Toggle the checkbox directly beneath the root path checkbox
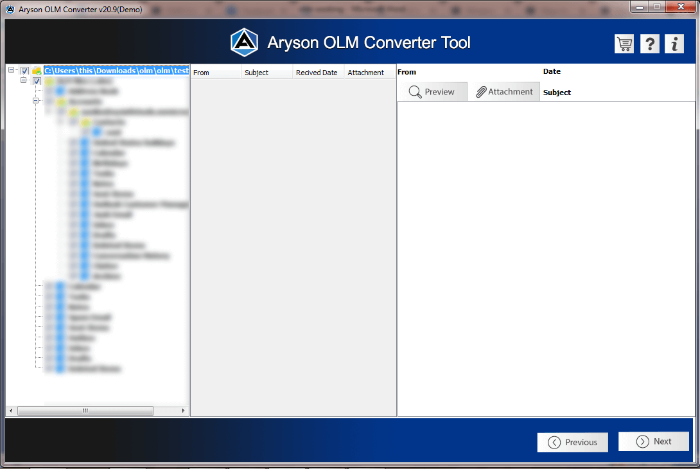 [37, 81]
